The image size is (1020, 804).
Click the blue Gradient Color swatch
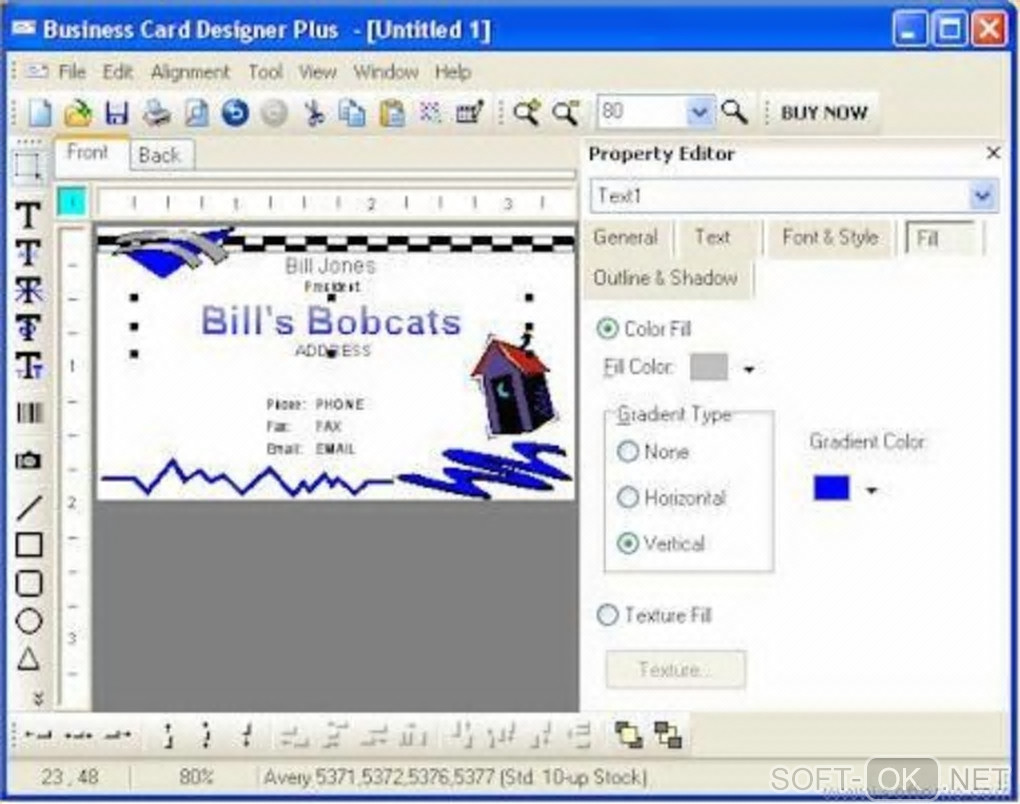tap(831, 488)
